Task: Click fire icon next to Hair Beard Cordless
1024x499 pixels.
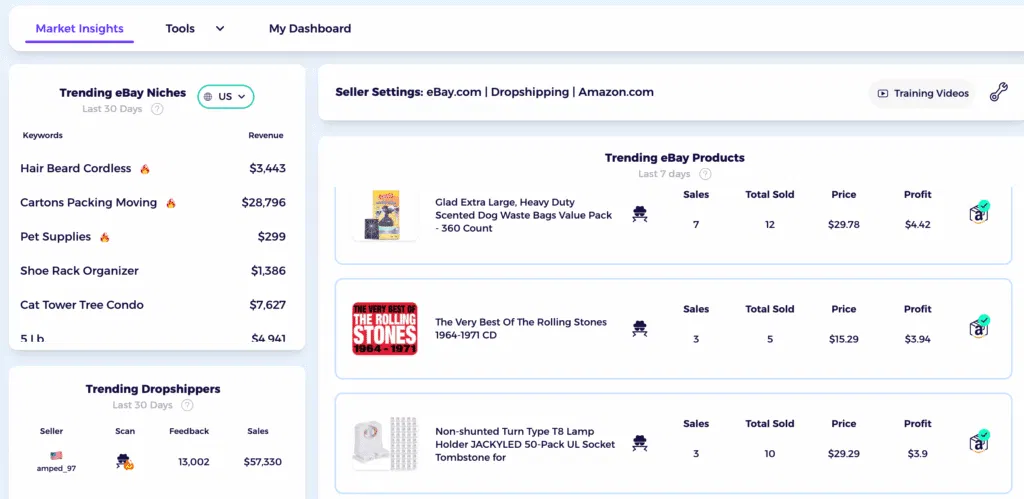Action: (x=145, y=169)
